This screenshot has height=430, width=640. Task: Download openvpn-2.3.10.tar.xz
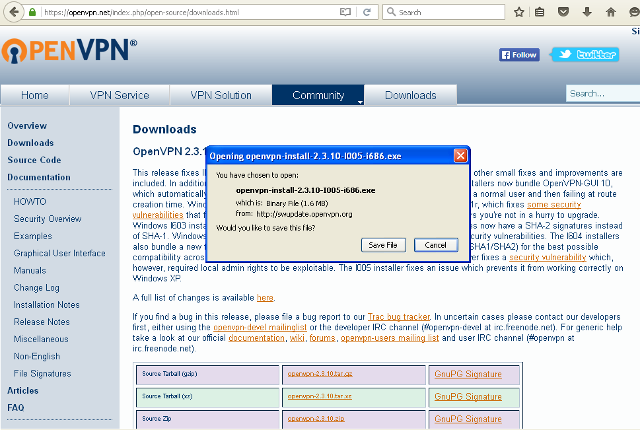(319, 396)
